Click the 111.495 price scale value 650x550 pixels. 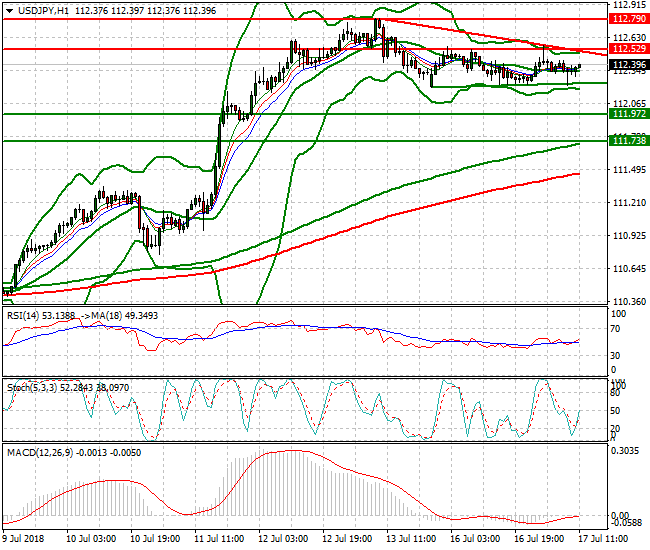pyautogui.click(x=629, y=170)
